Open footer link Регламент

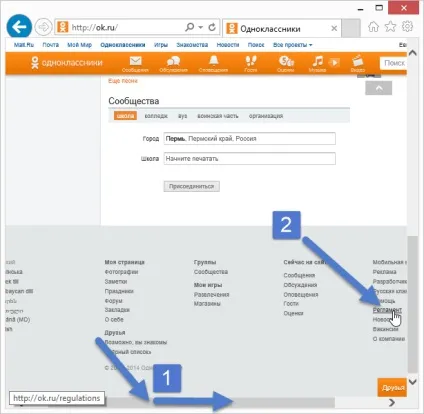click(x=387, y=310)
